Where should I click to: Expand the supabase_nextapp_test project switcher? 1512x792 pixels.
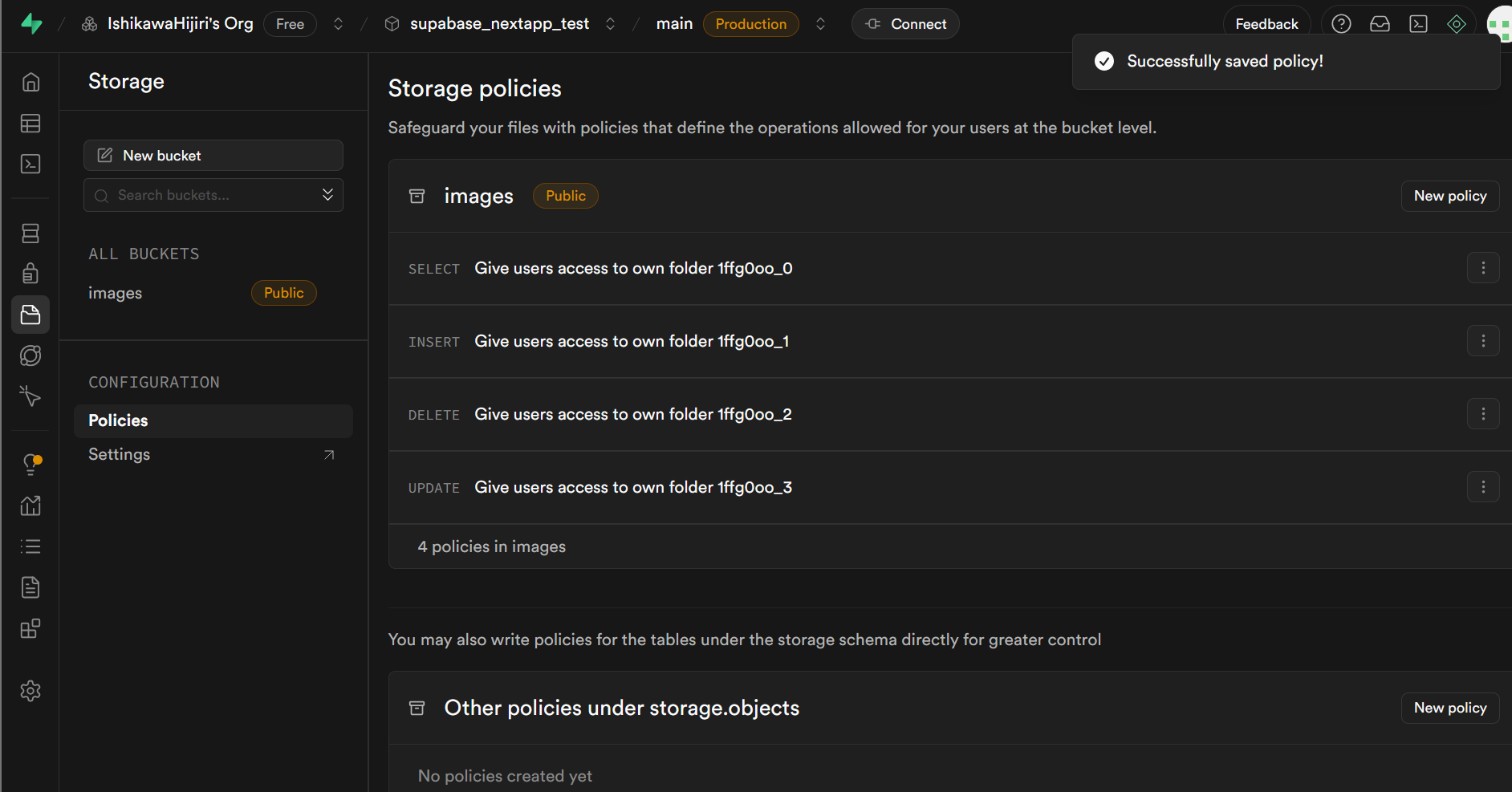[x=610, y=24]
